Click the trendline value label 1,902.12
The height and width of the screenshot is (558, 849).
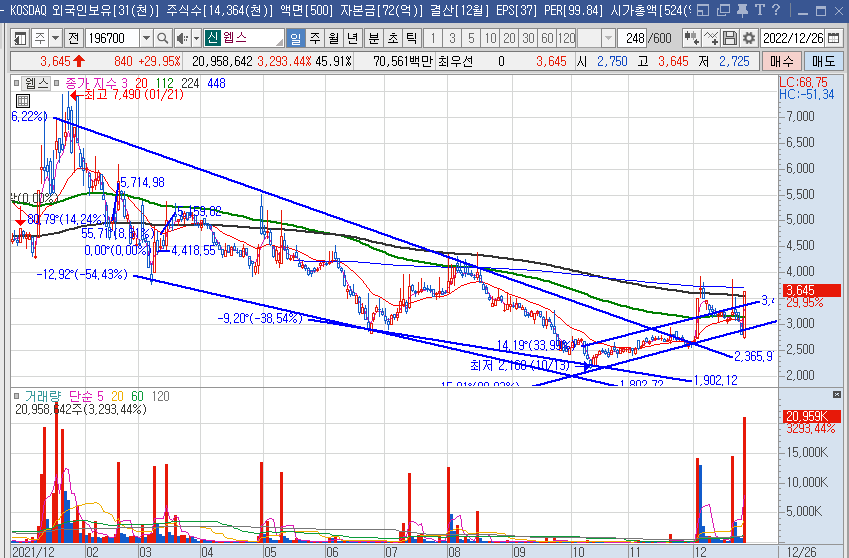(x=715, y=380)
